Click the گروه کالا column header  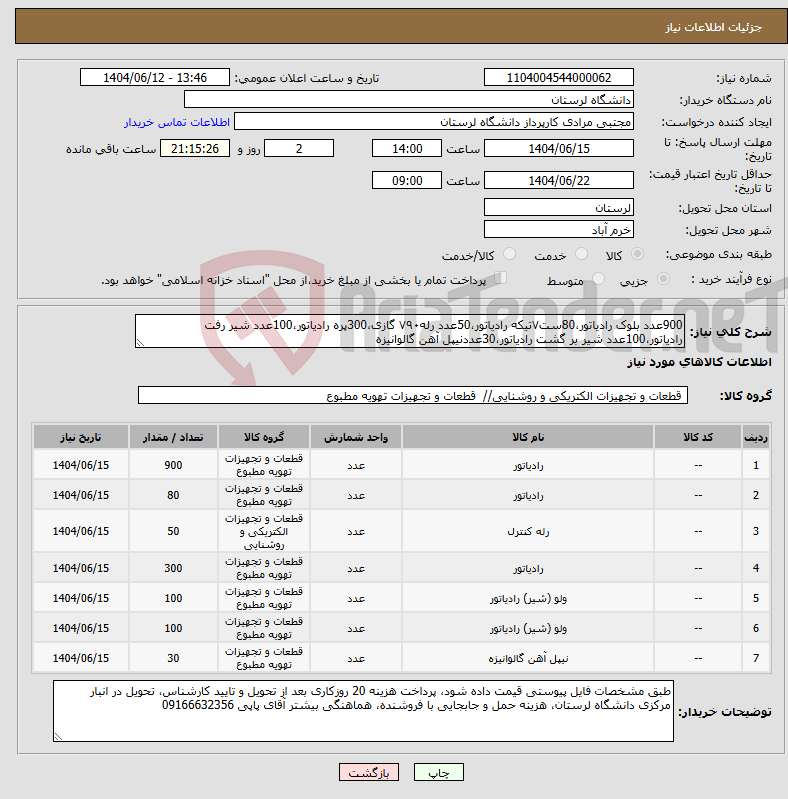[264, 437]
